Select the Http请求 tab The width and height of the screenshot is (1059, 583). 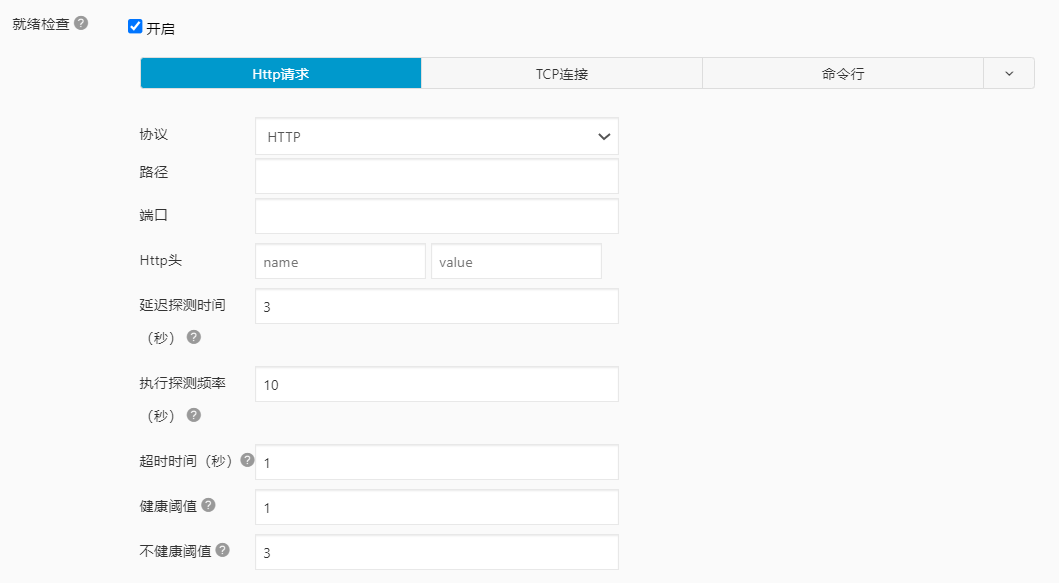(x=281, y=74)
